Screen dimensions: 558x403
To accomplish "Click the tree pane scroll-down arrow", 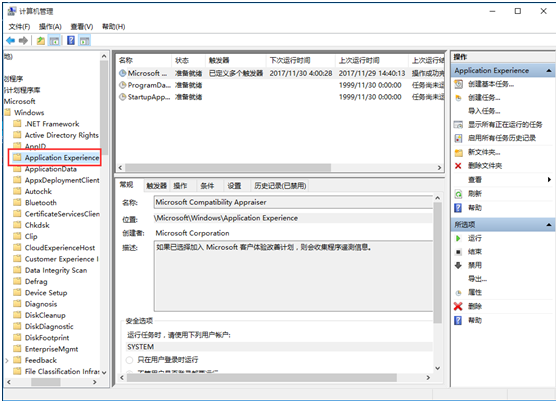I will (104, 373).
